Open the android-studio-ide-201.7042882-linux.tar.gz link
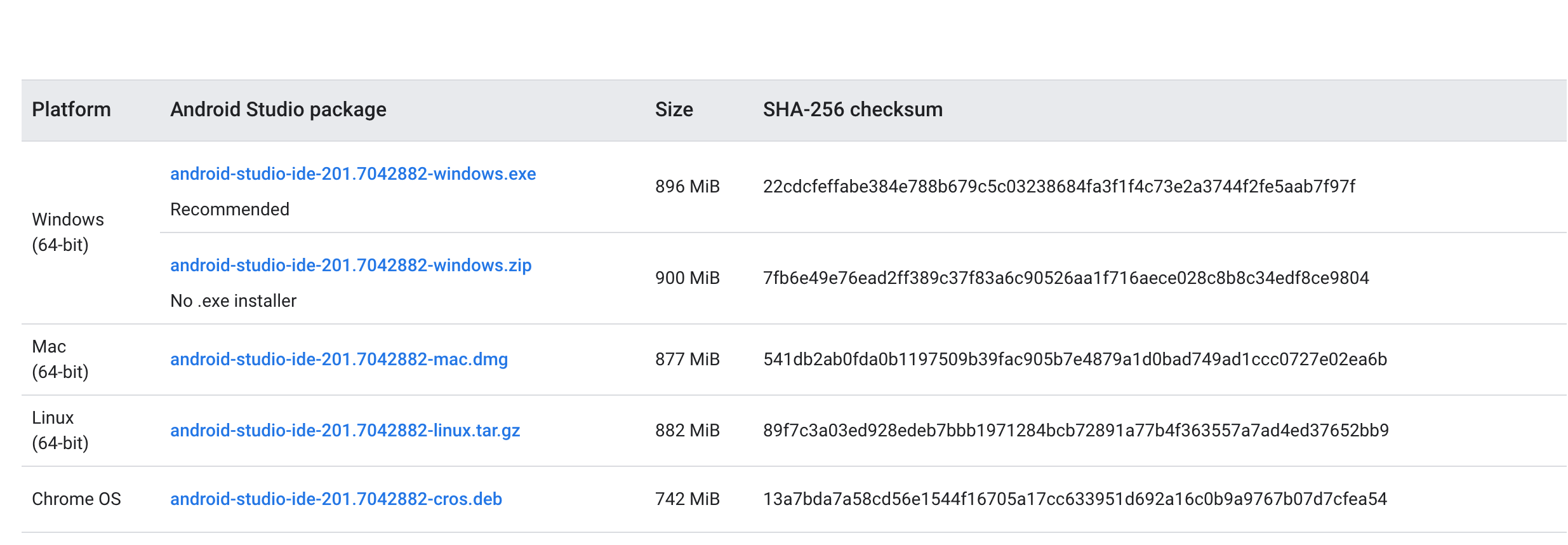The width and height of the screenshot is (1568, 545). (345, 431)
